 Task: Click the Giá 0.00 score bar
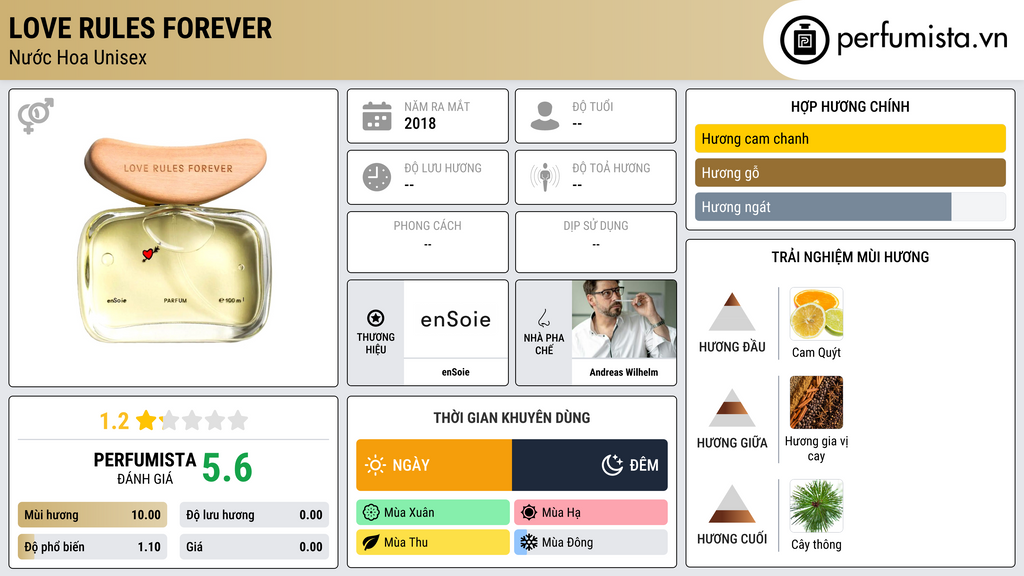[x=254, y=547]
